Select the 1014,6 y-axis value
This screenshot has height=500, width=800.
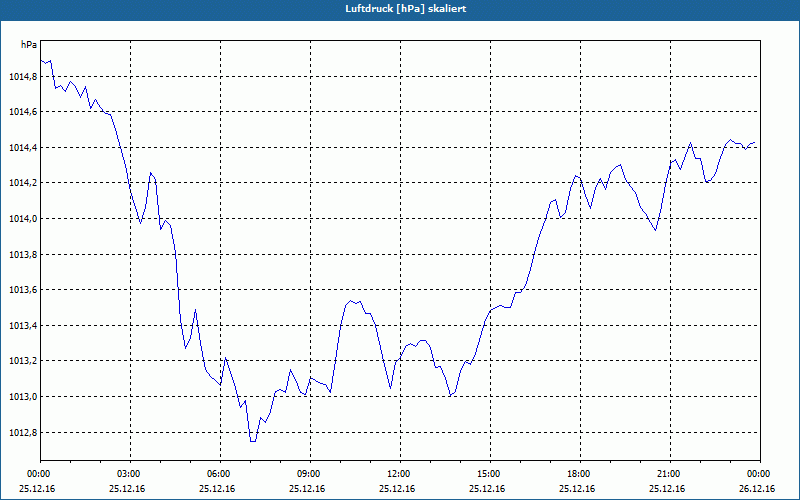(23, 112)
